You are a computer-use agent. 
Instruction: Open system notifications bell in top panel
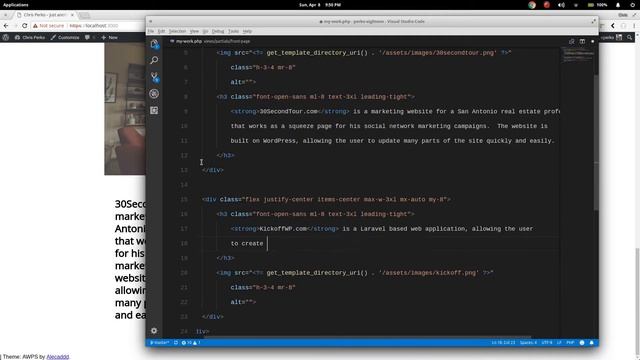[x=618, y=5]
